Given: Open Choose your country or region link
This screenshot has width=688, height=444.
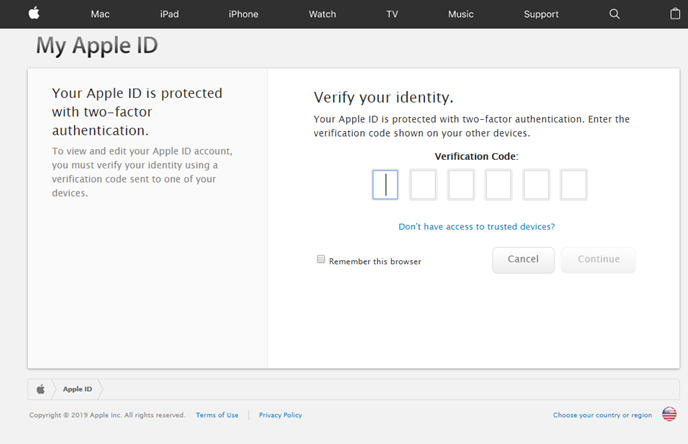Looking at the screenshot, I should (602, 415).
